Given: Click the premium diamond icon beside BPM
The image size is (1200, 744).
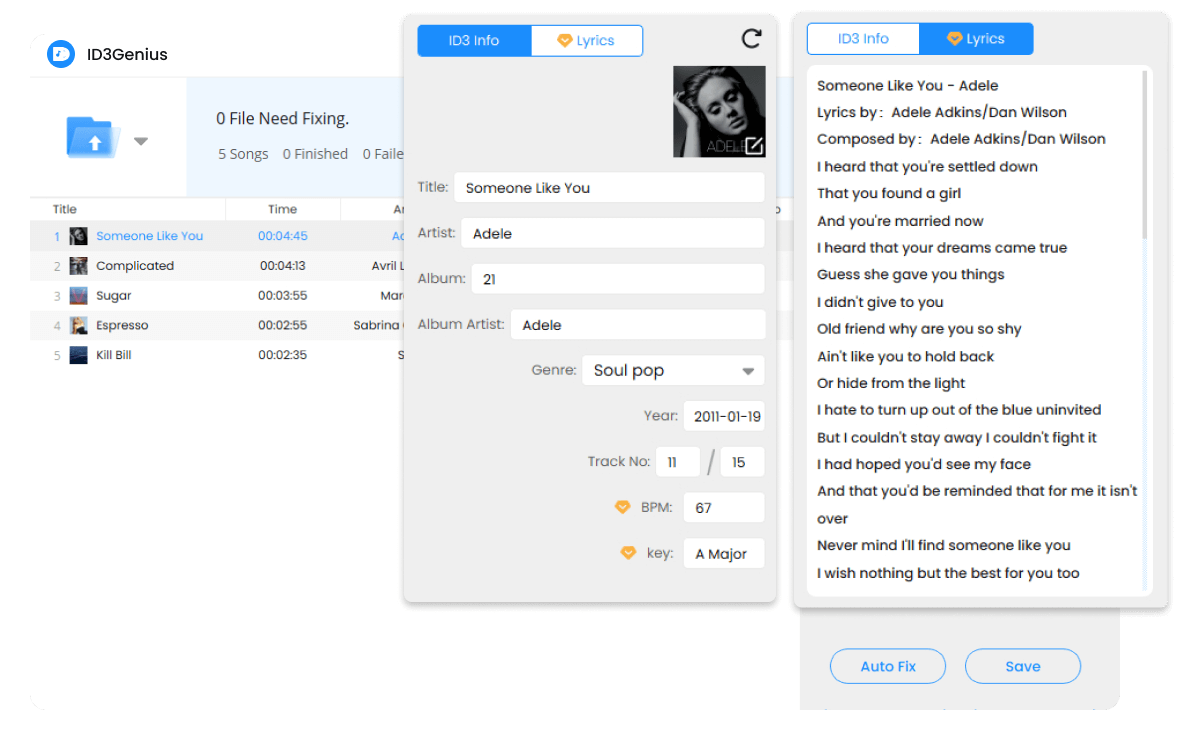Looking at the screenshot, I should 623,507.
